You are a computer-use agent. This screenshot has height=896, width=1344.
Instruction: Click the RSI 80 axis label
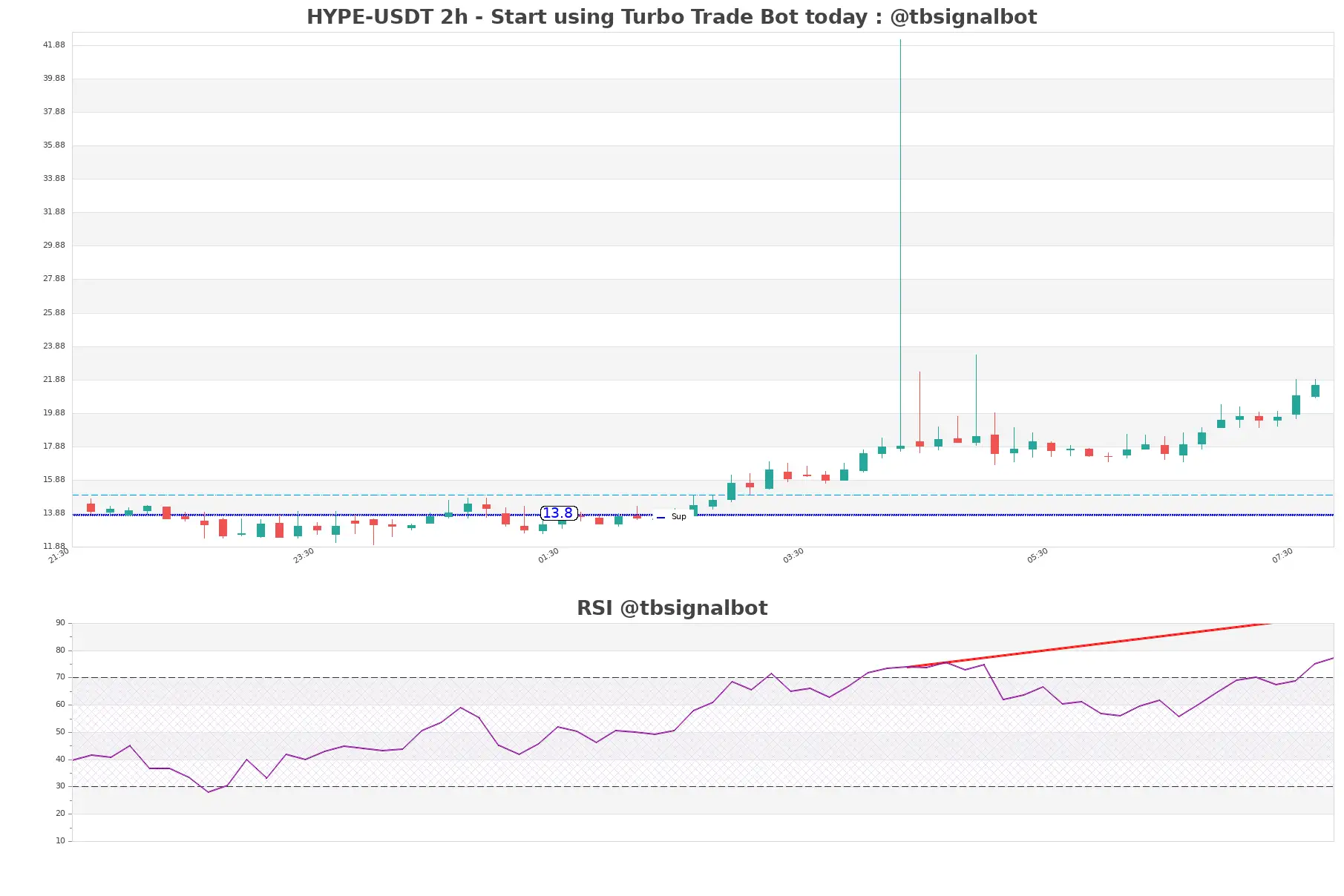tap(60, 650)
